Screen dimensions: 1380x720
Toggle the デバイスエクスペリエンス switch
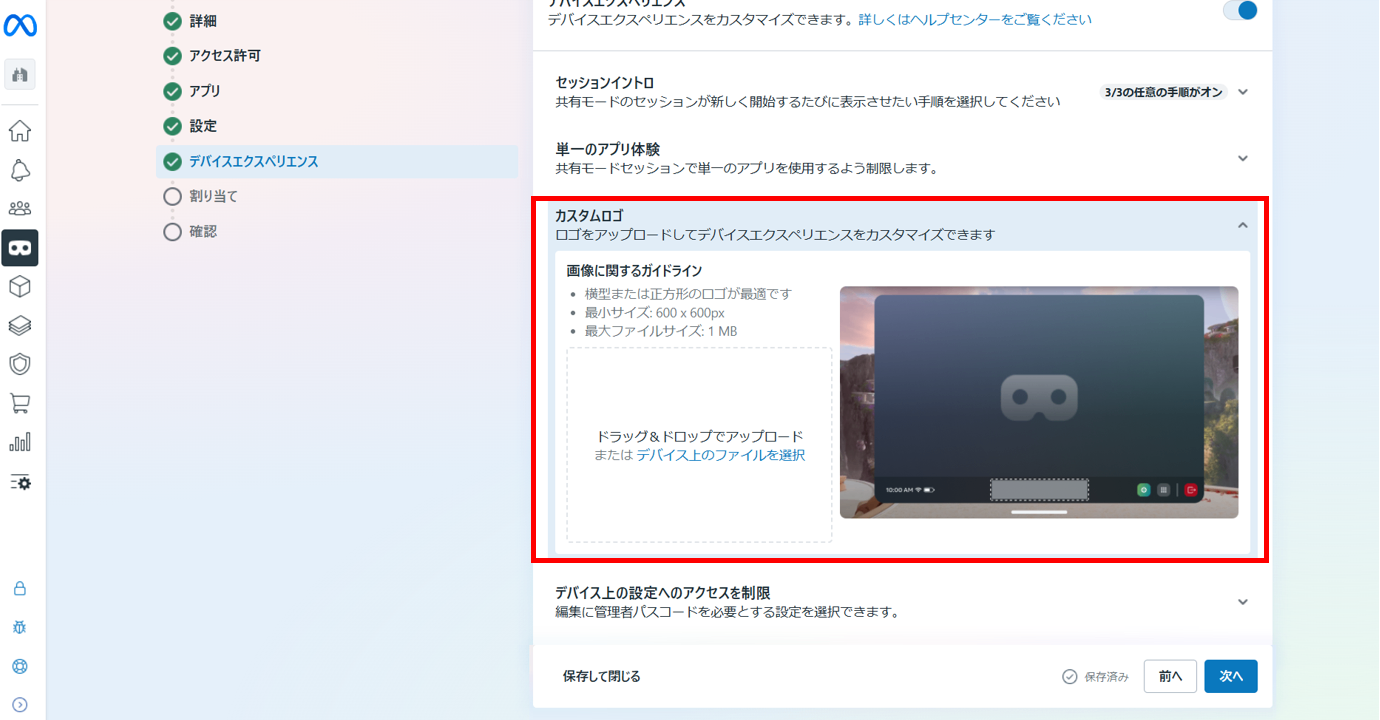pyautogui.click(x=1240, y=10)
